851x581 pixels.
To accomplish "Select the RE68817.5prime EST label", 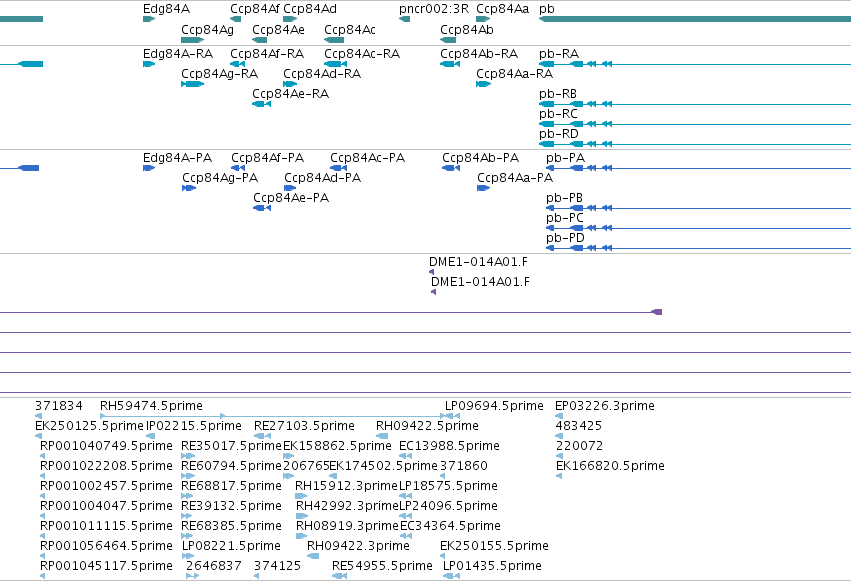I will coord(231,486).
